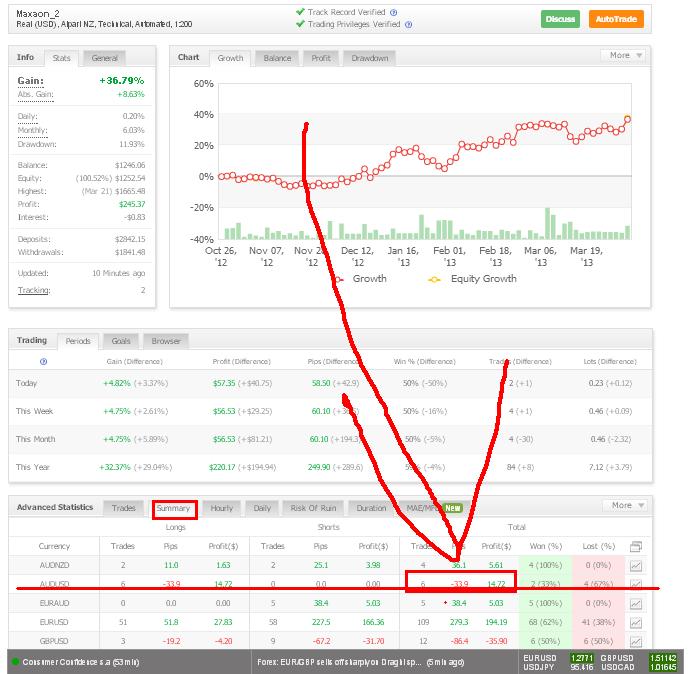Click the EURUSD currency row name
This screenshot has height=674, width=690.
click(x=54, y=622)
